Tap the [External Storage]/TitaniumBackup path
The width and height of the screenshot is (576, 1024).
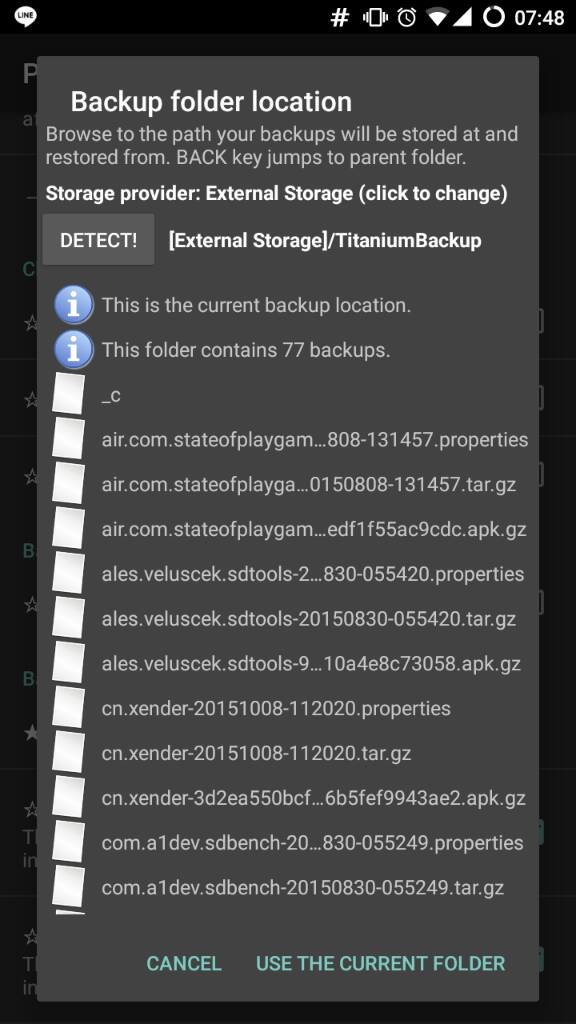tap(325, 240)
